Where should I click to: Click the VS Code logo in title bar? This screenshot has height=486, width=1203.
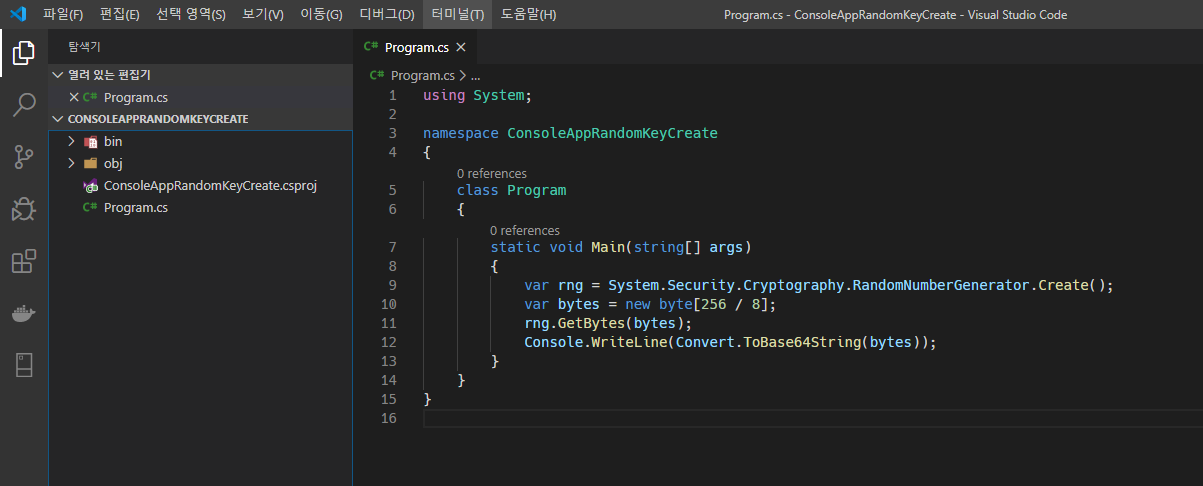17,15
